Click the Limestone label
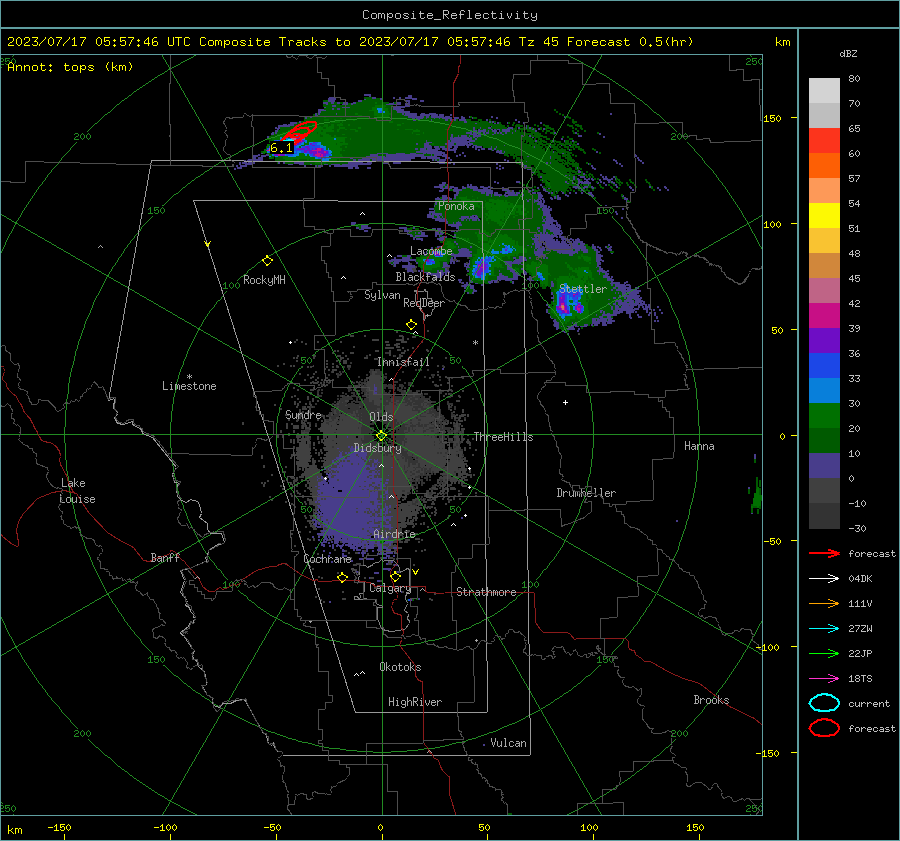 (189, 386)
